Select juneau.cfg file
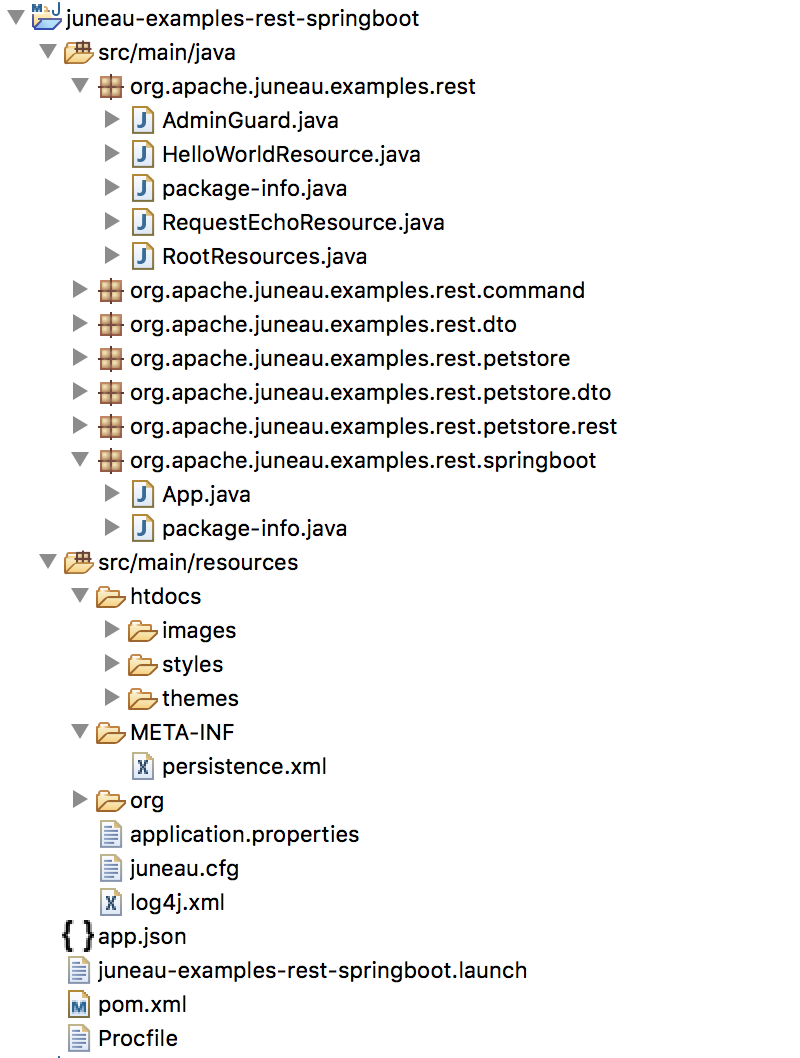Image resolution: width=800 pixels, height=1058 pixels. pos(184,868)
